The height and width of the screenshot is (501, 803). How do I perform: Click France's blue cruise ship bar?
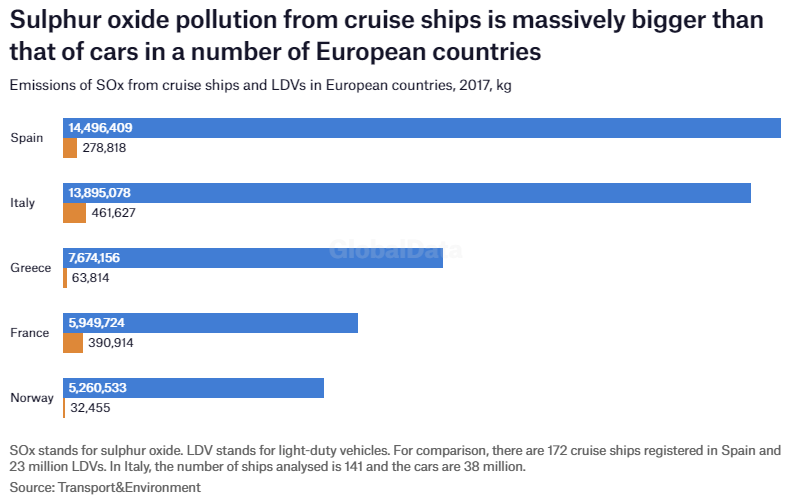[x=210, y=323]
